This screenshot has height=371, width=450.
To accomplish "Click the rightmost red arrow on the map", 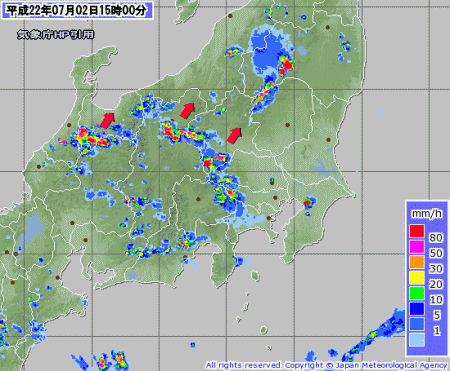I will point(234,135).
